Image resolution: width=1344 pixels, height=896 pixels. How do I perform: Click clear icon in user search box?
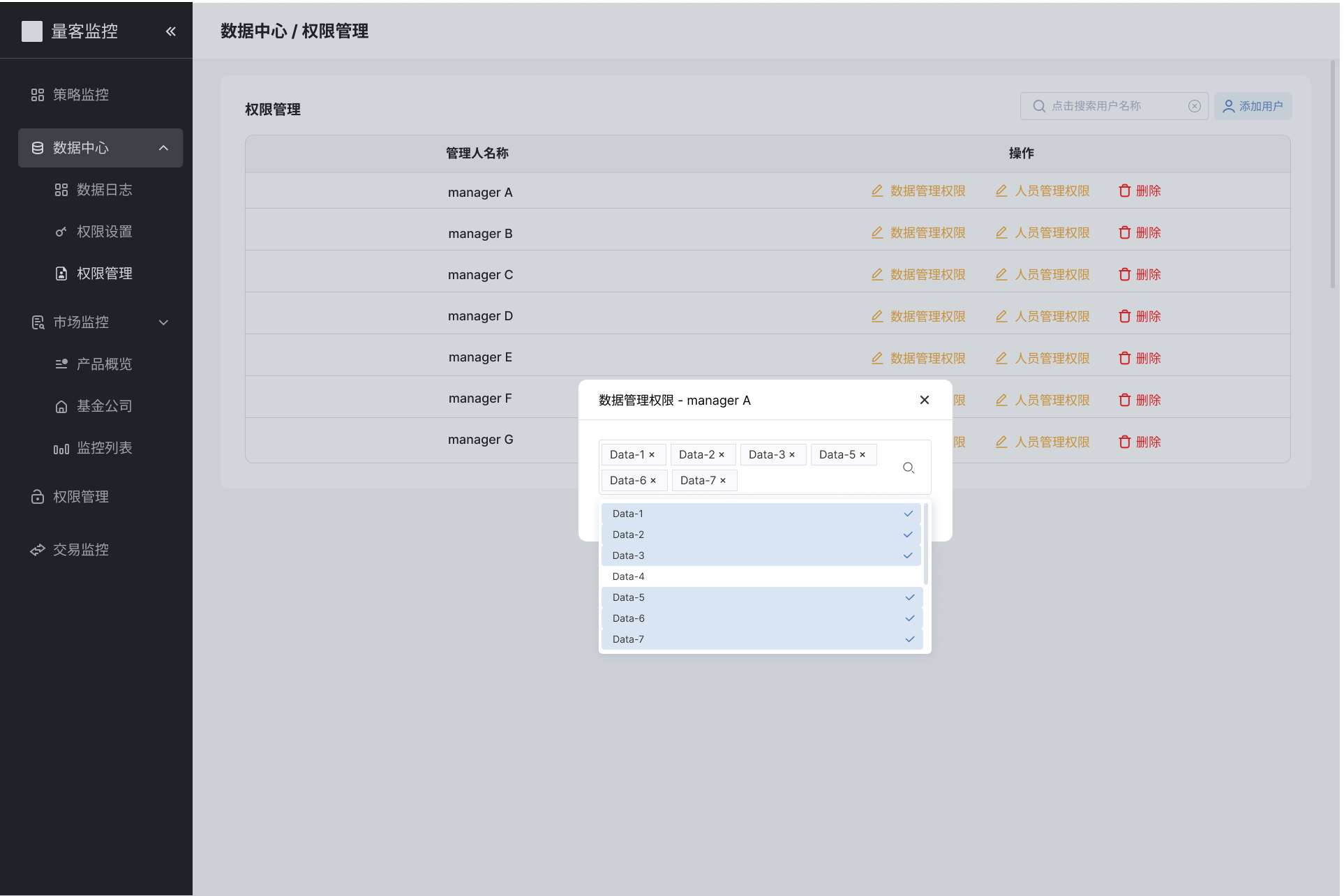coord(1195,106)
